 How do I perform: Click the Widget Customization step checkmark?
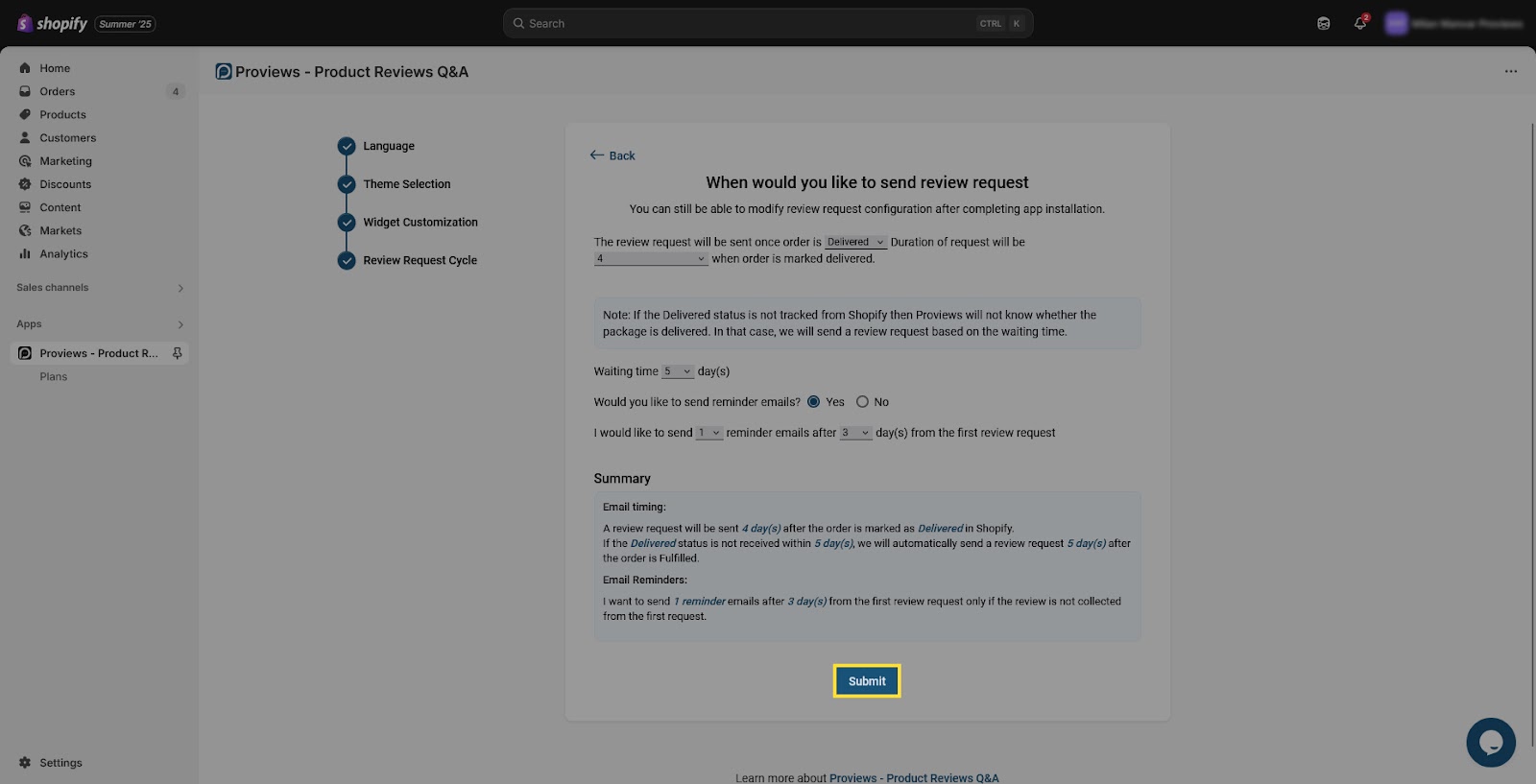click(x=347, y=223)
